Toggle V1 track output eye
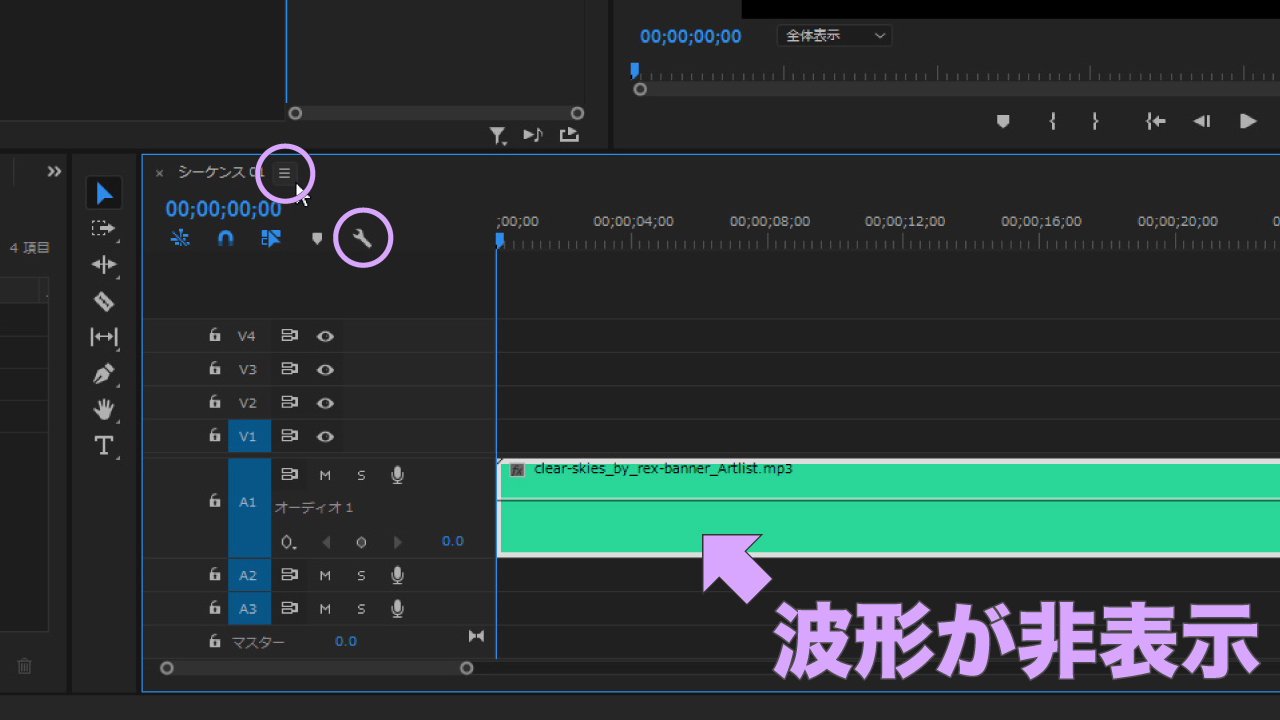Screen dimensions: 1280x720 tap(325, 436)
